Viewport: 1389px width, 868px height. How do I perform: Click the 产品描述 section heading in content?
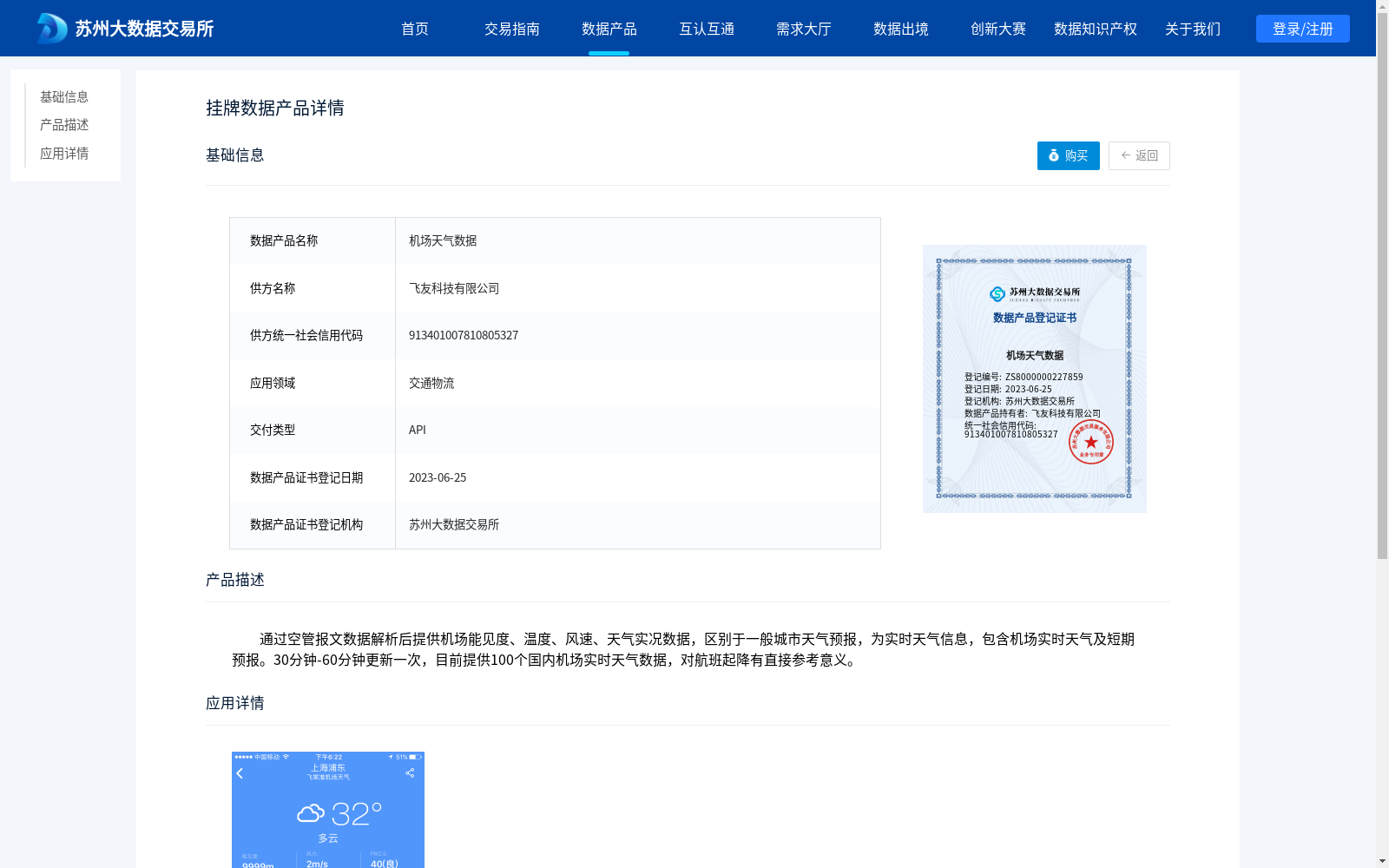(235, 580)
